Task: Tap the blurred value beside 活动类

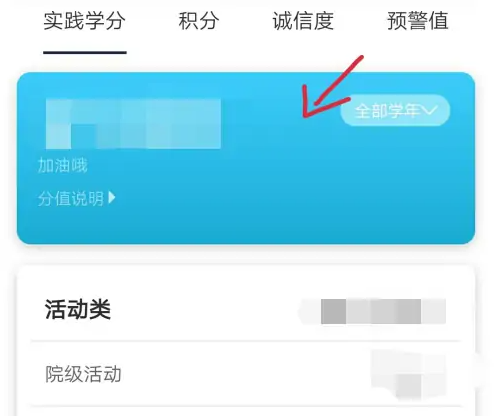Action: pyautogui.click(x=372, y=311)
